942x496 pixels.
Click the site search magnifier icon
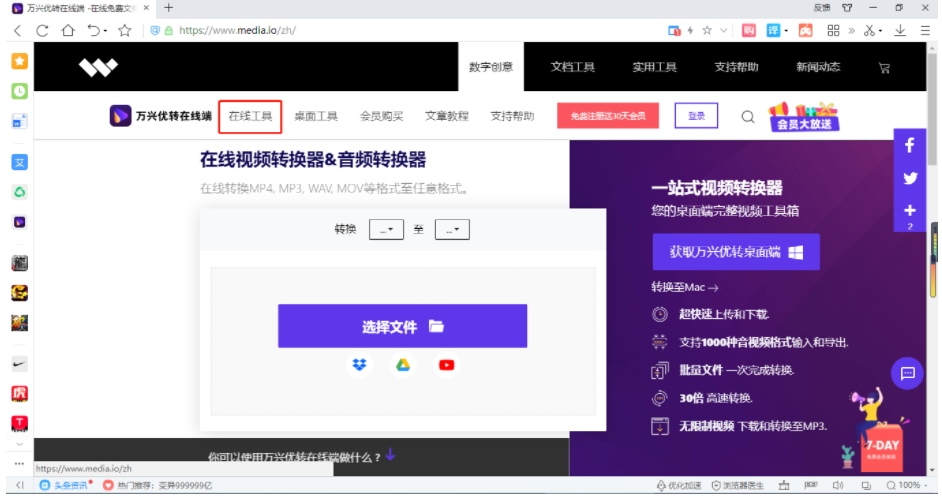747,116
